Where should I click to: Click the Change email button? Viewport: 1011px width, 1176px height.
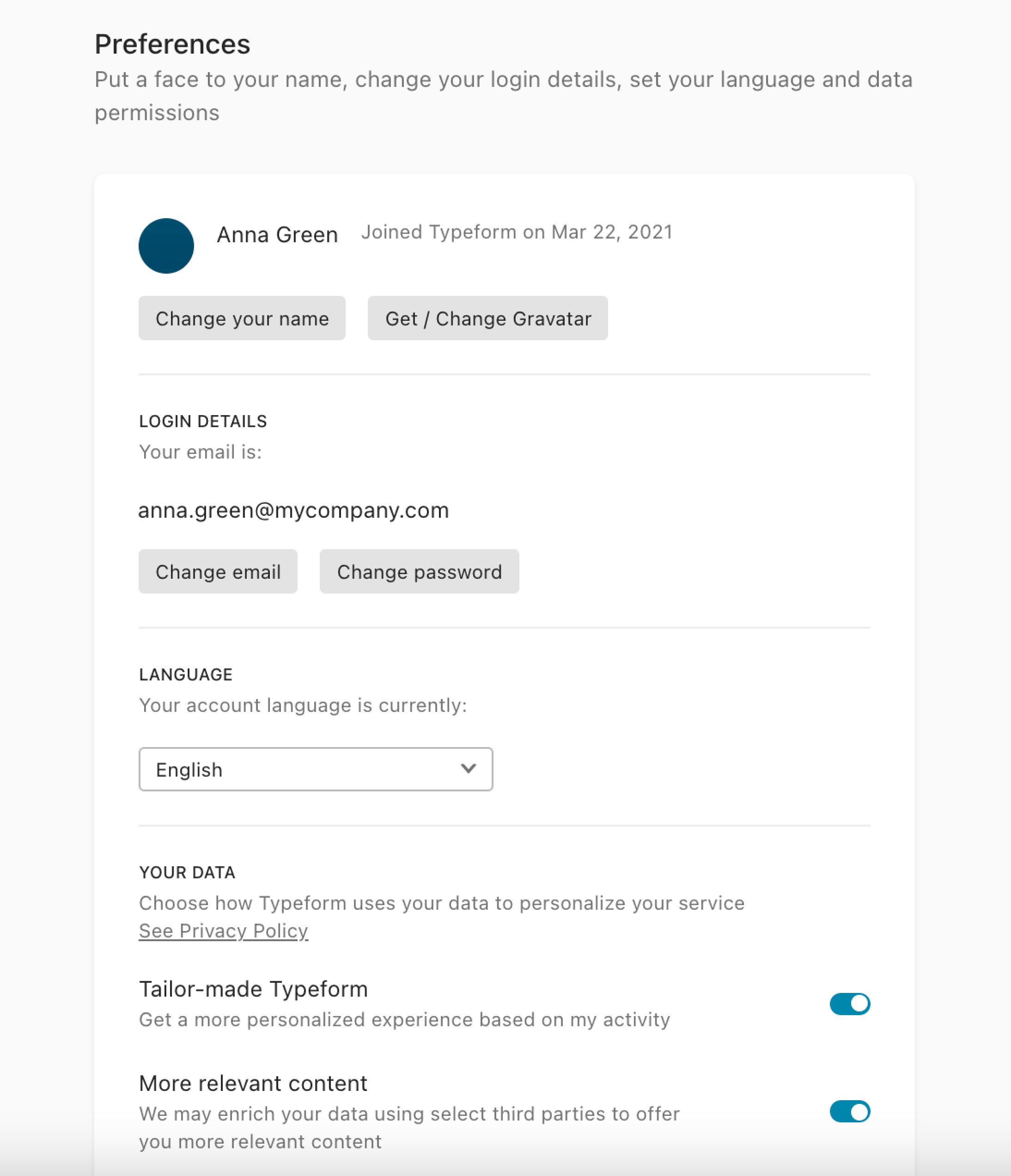tap(218, 571)
